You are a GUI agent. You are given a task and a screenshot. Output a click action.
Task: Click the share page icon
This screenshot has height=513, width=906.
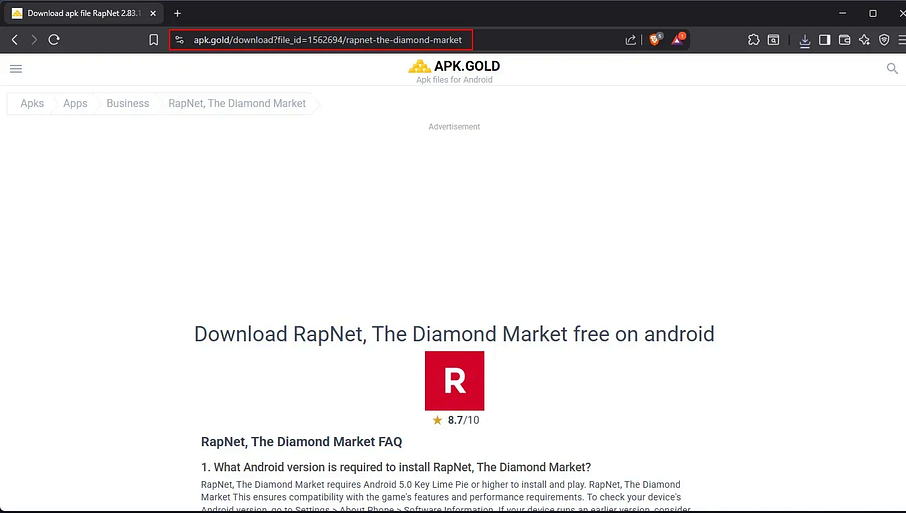pos(630,40)
